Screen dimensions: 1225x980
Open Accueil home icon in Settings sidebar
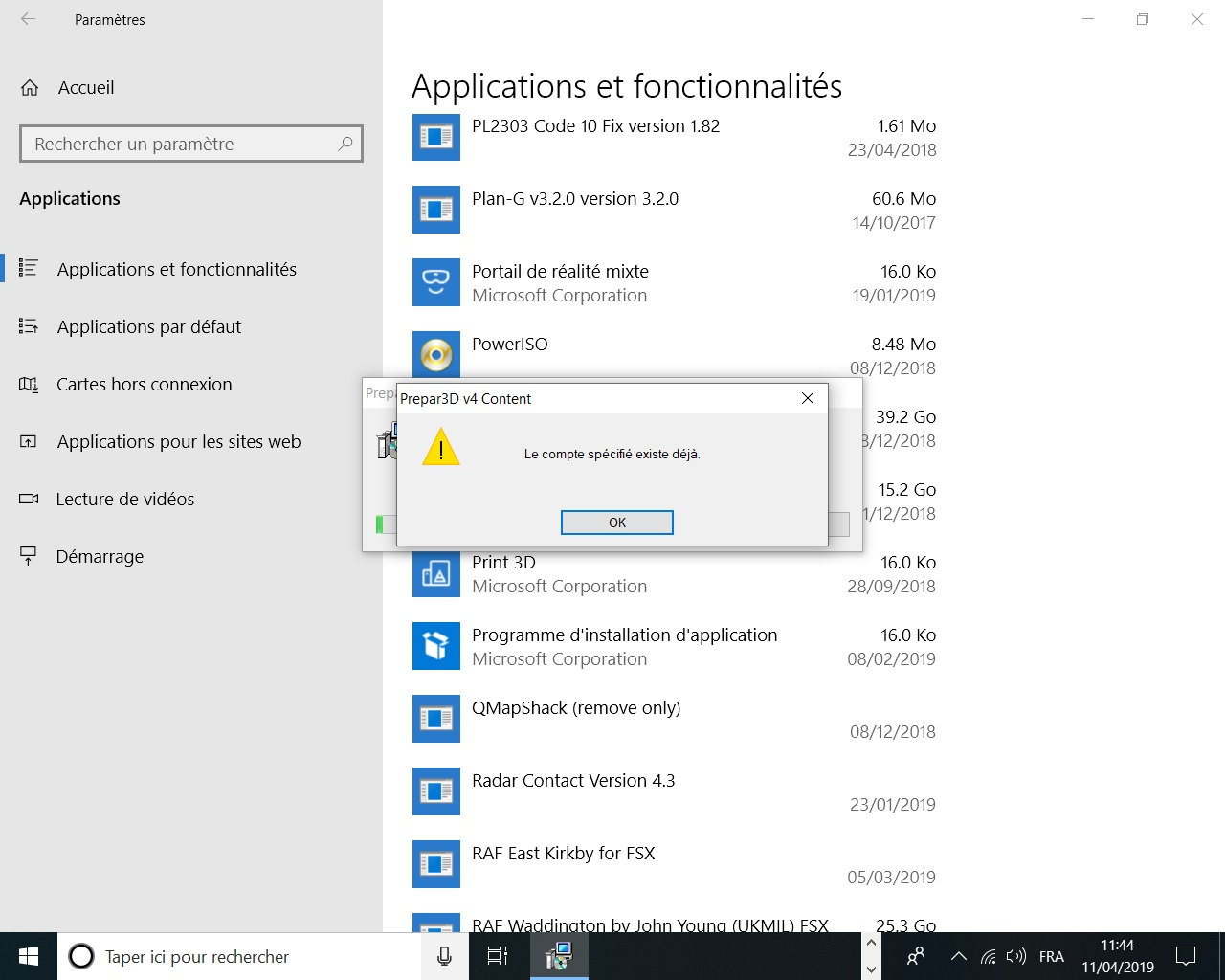coord(30,88)
